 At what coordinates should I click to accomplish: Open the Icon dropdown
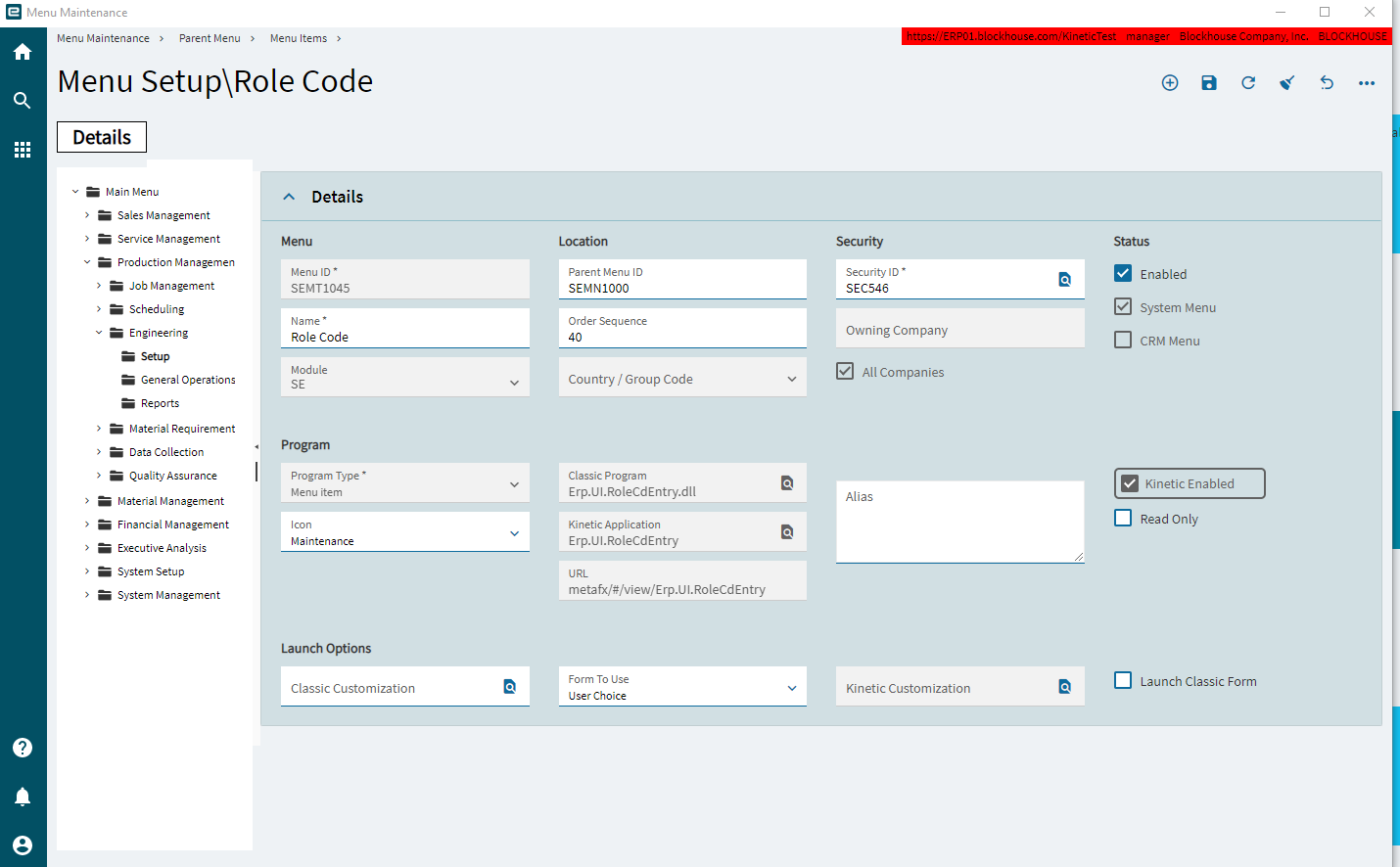[x=405, y=531]
